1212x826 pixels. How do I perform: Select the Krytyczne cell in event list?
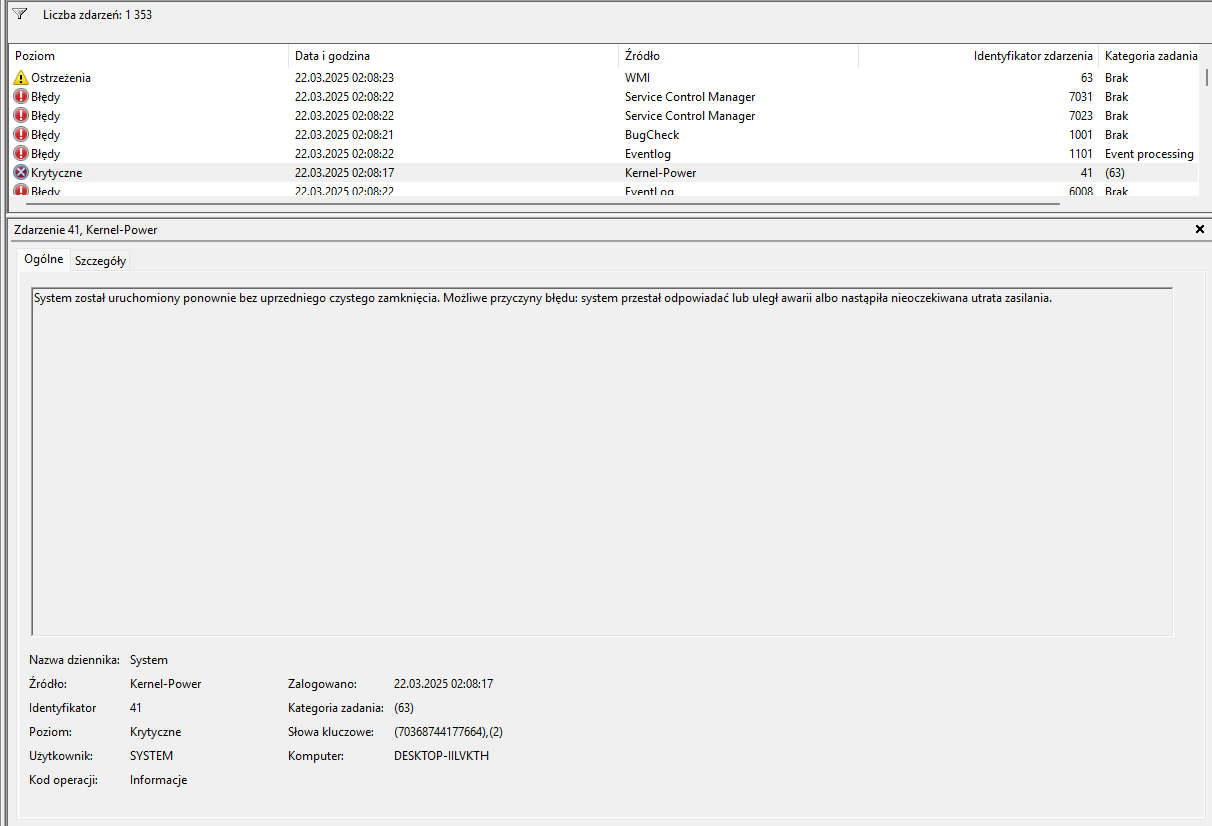pyautogui.click(x=57, y=173)
